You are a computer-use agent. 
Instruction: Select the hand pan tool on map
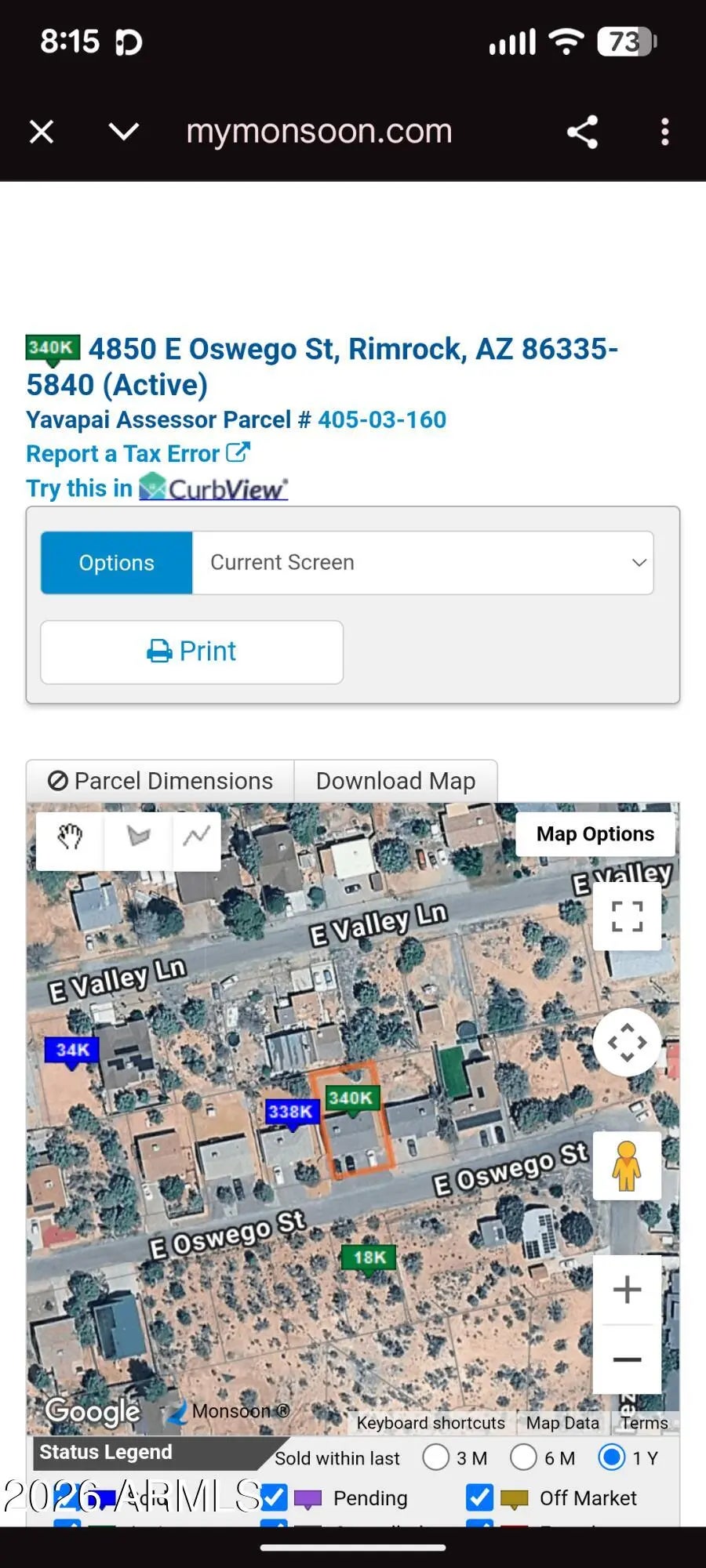tap(70, 837)
